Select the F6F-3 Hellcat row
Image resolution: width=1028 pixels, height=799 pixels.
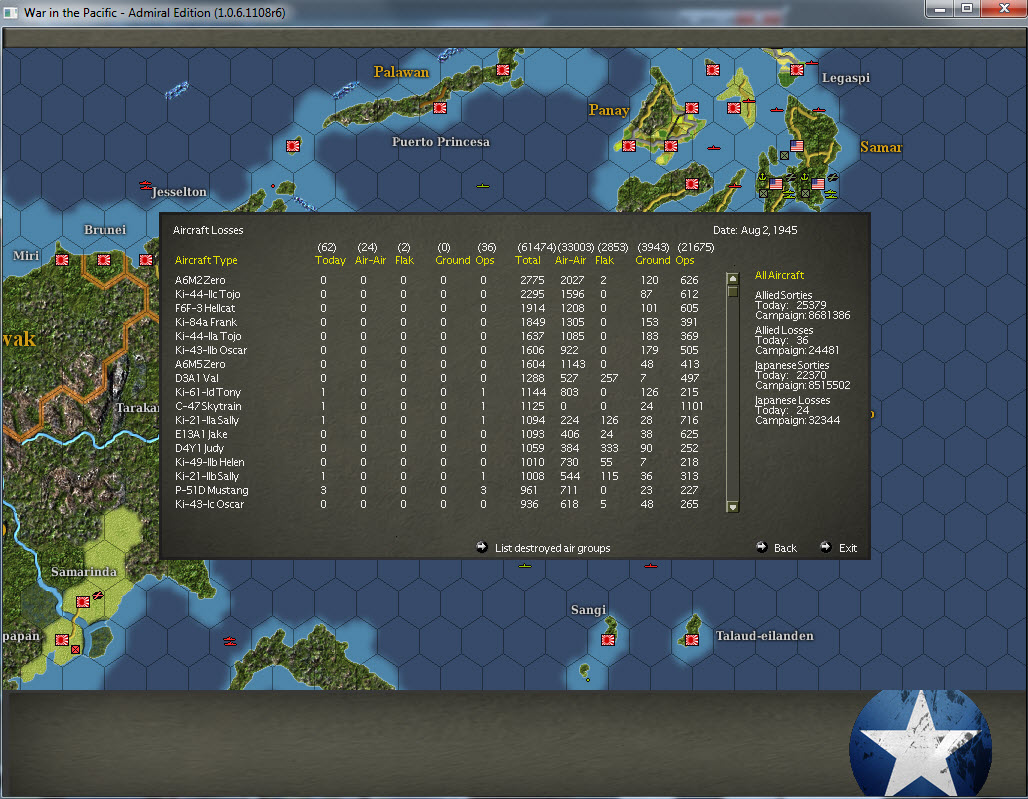[439, 308]
